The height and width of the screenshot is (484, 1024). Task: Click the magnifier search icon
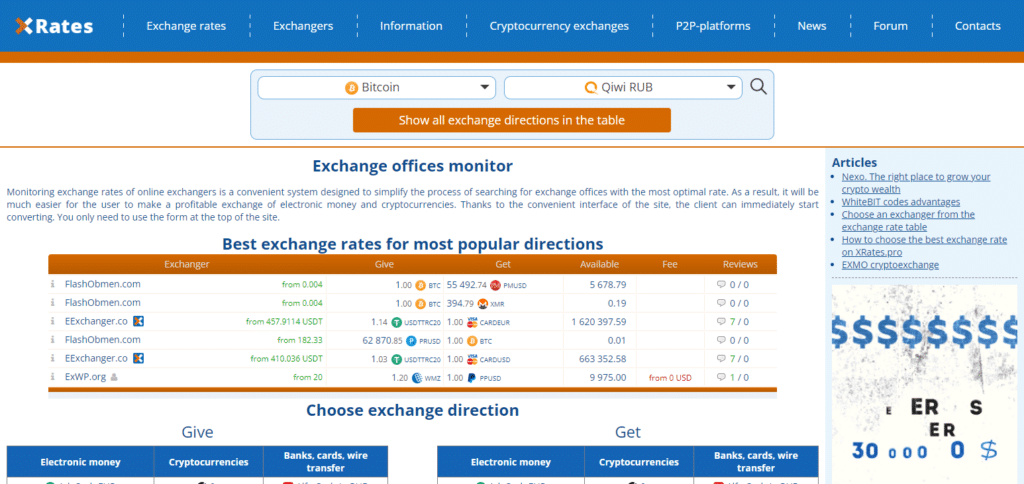758,86
